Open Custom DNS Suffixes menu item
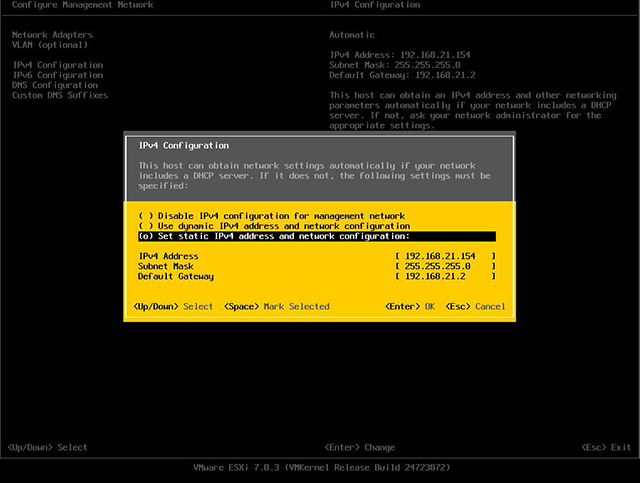This screenshot has height=483, width=640. 60,95
